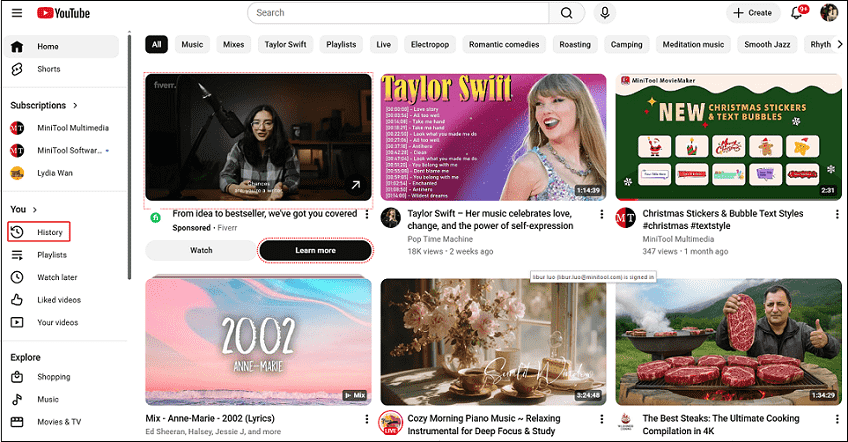
Task: Select the Mixes filter chip
Action: tap(234, 44)
